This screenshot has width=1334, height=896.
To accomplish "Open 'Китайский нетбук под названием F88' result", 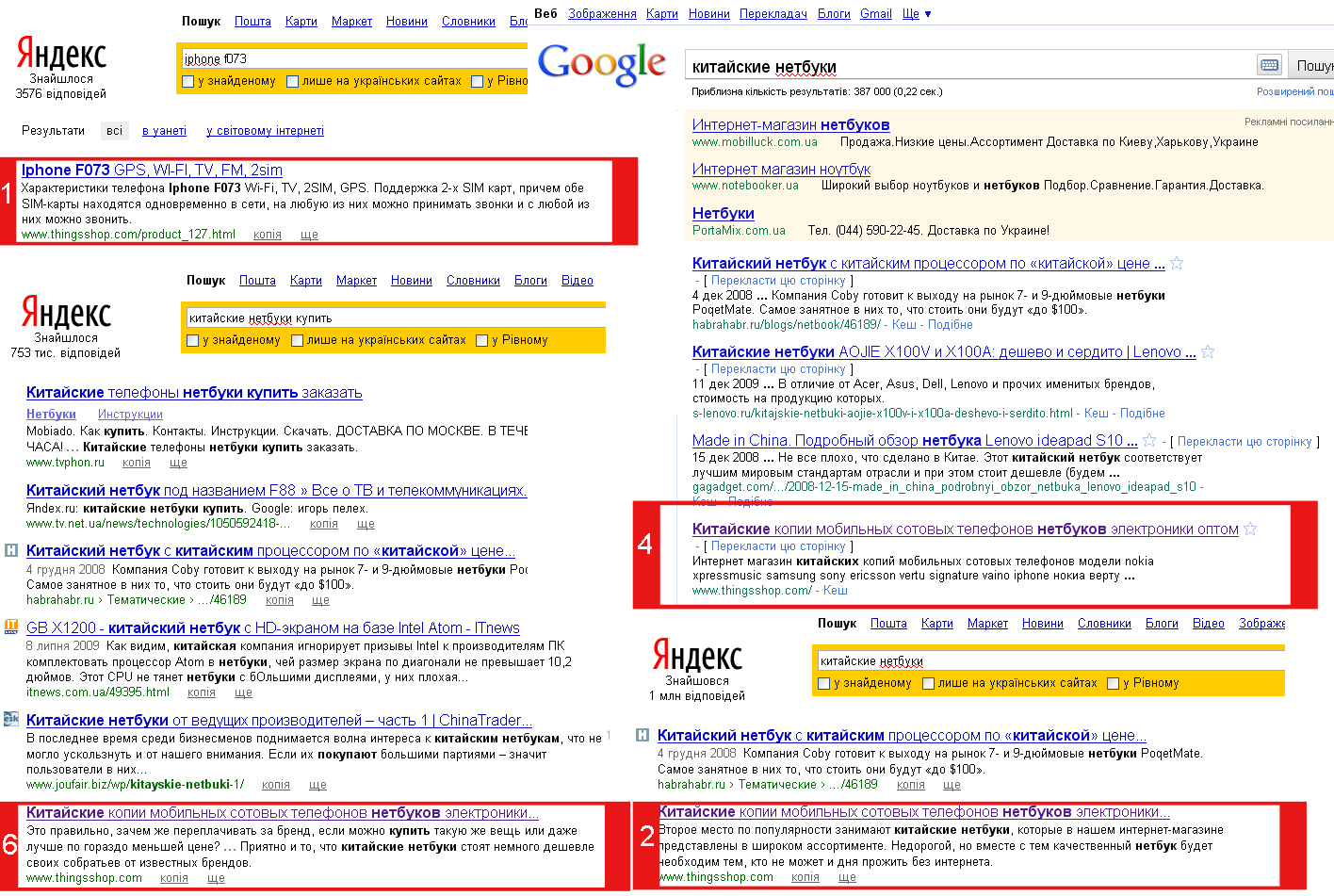I will coord(276,491).
